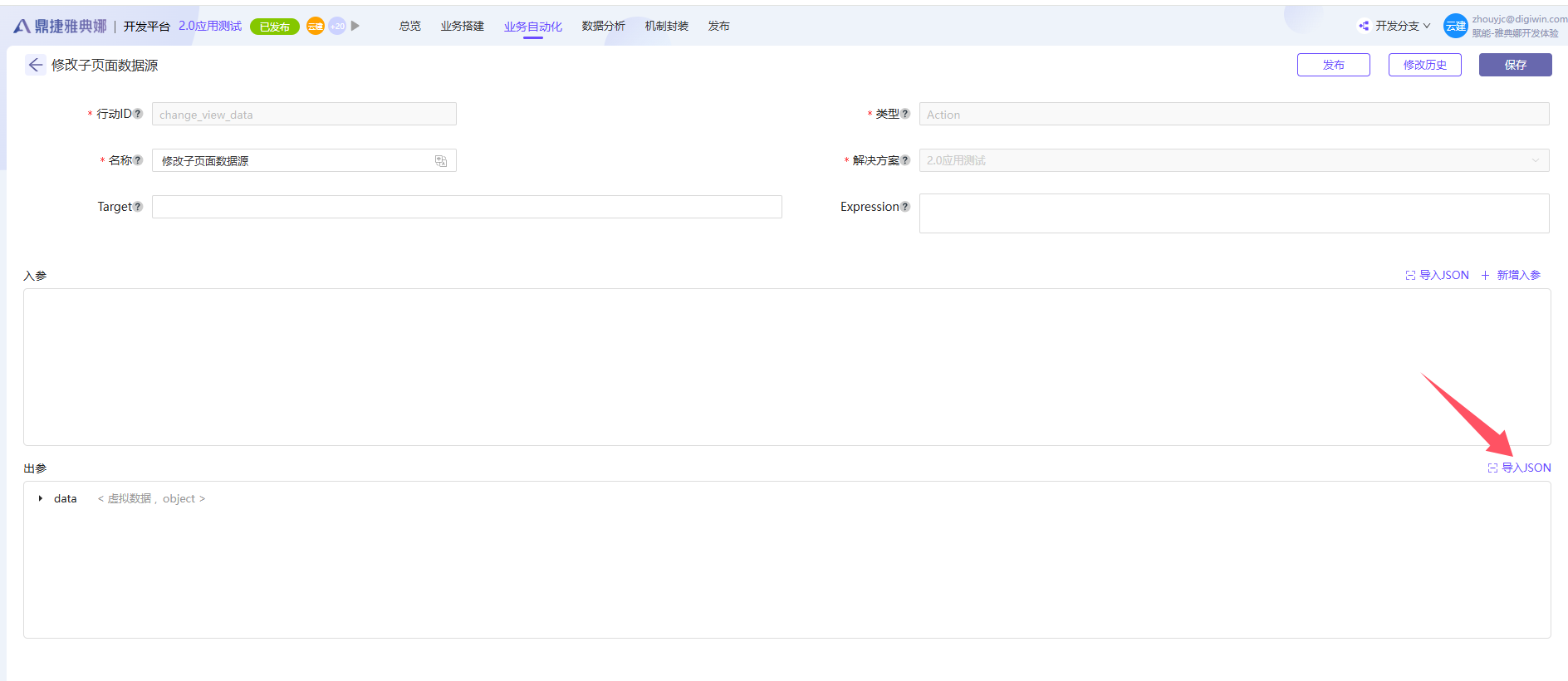
Task: Click the play triangle icon in header
Action: coord(355,26)
